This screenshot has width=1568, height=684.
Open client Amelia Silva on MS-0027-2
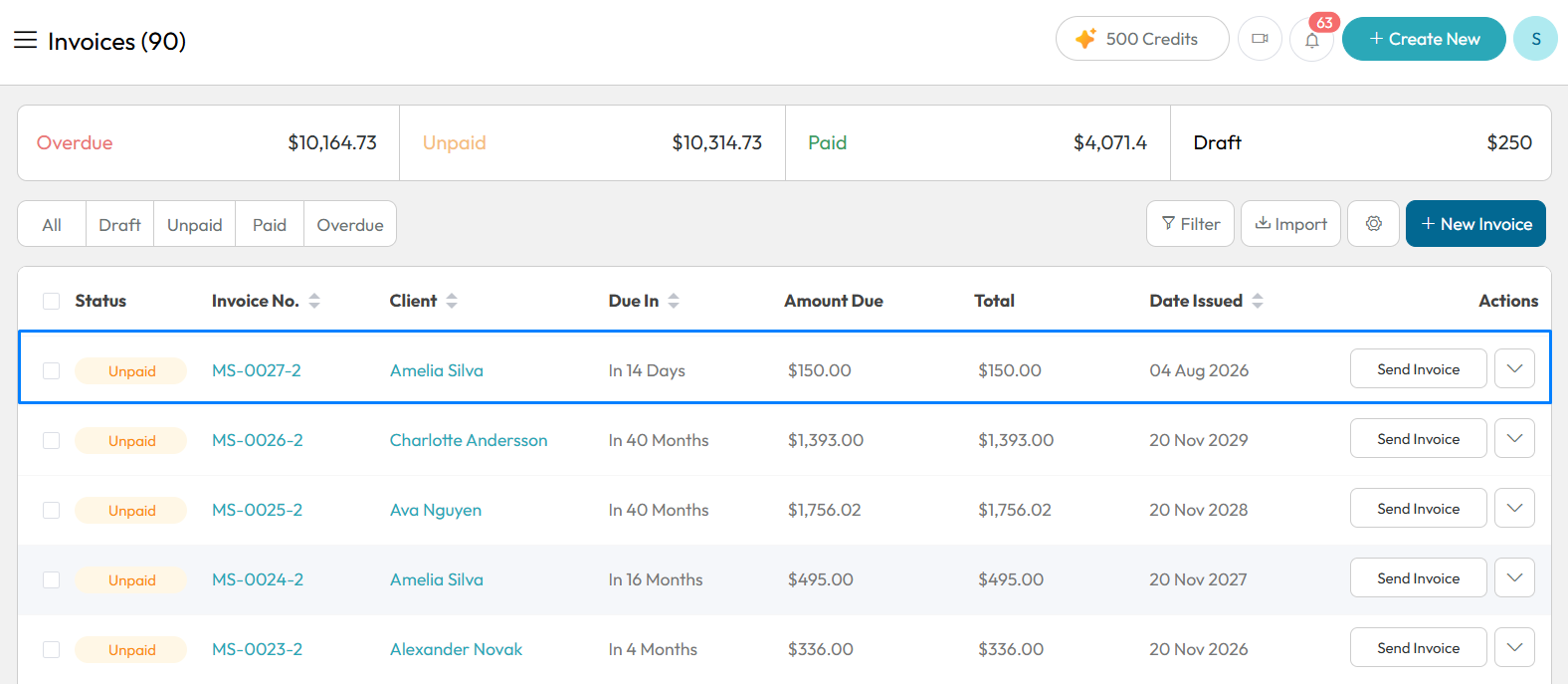tap(437, 370)
